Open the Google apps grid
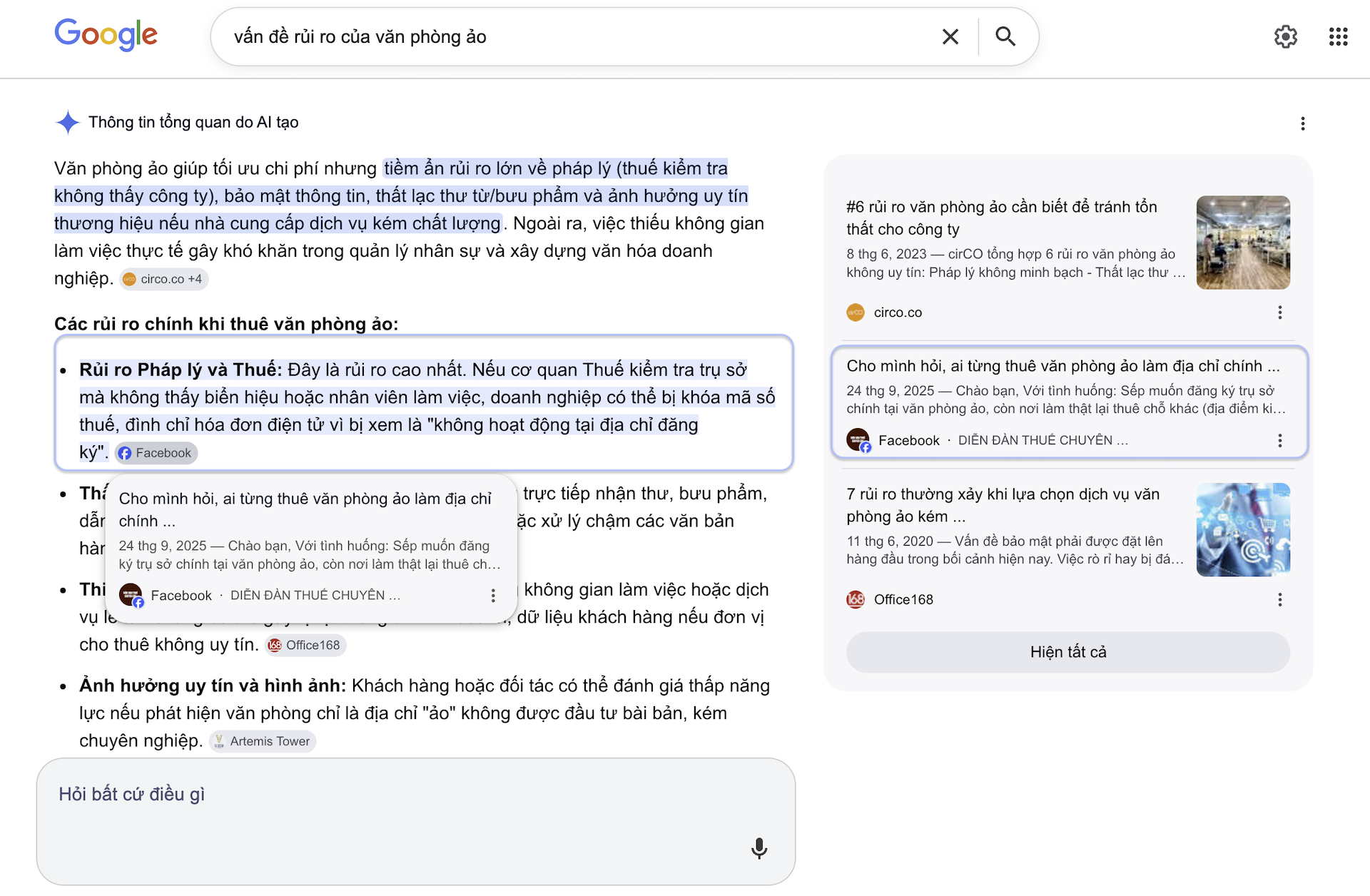Viewport: 1370px width, 896px height. [x=1338, y=36]
